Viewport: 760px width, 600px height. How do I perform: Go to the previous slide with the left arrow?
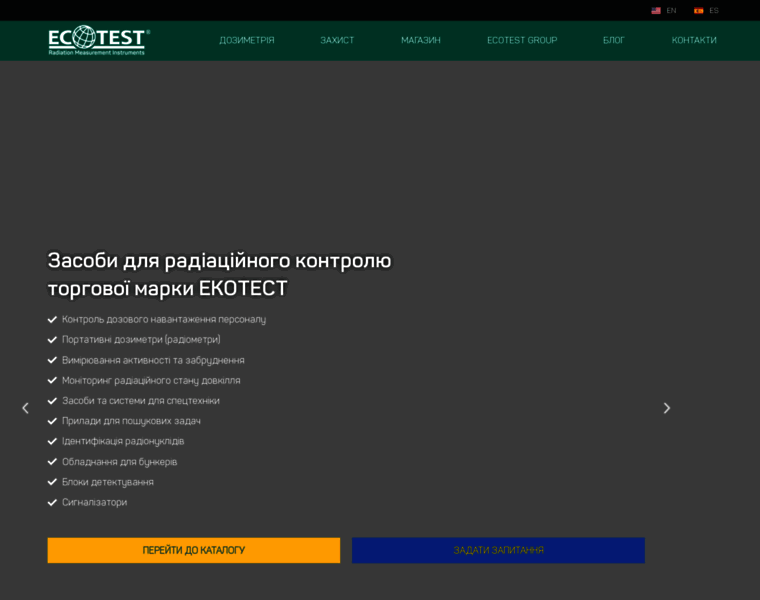(26, 408)
